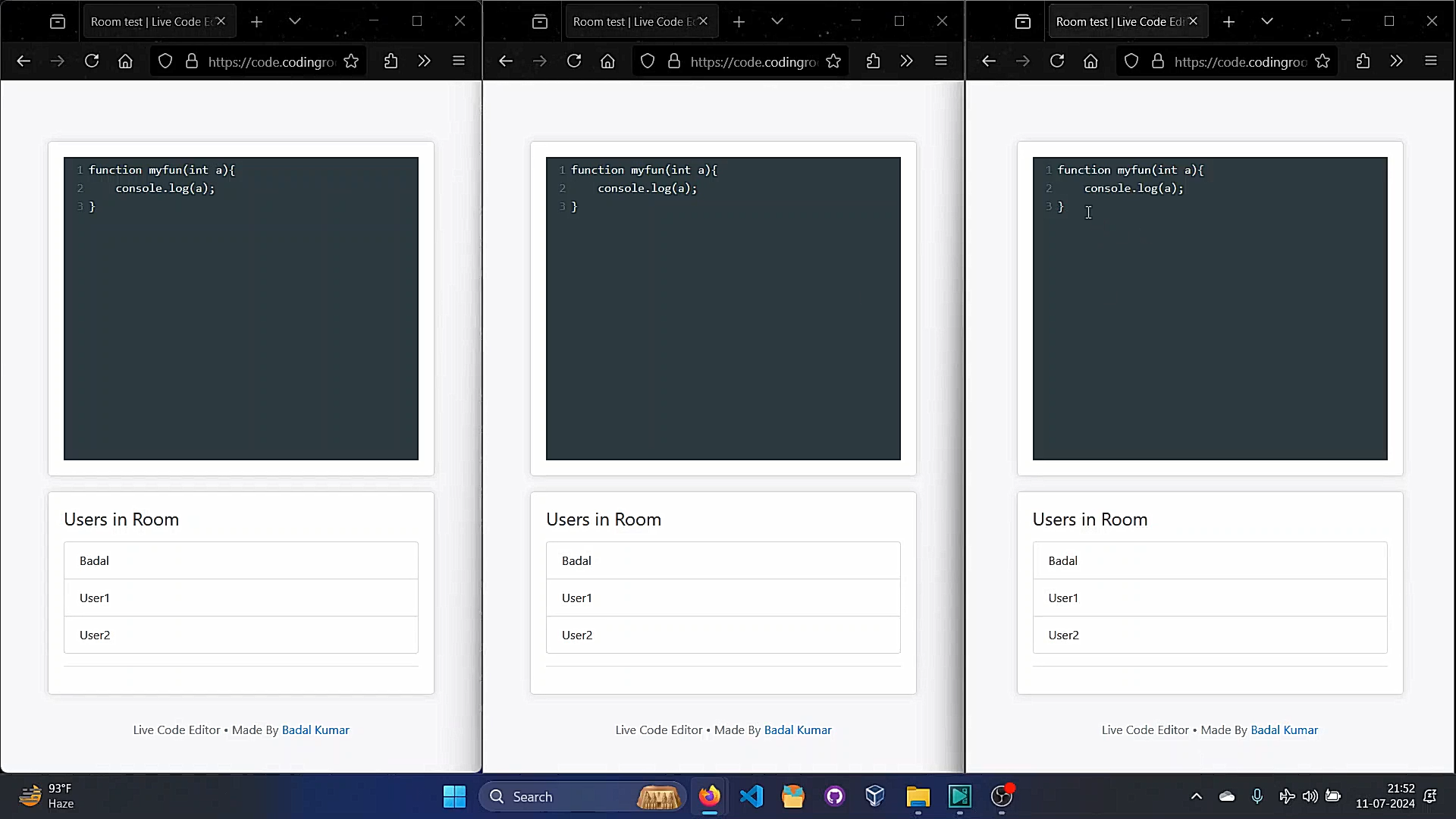This screenshot has height=819, width=1456.
Task: Open the weather widget showing 93°F Haze
Action: tap(47, 796)
